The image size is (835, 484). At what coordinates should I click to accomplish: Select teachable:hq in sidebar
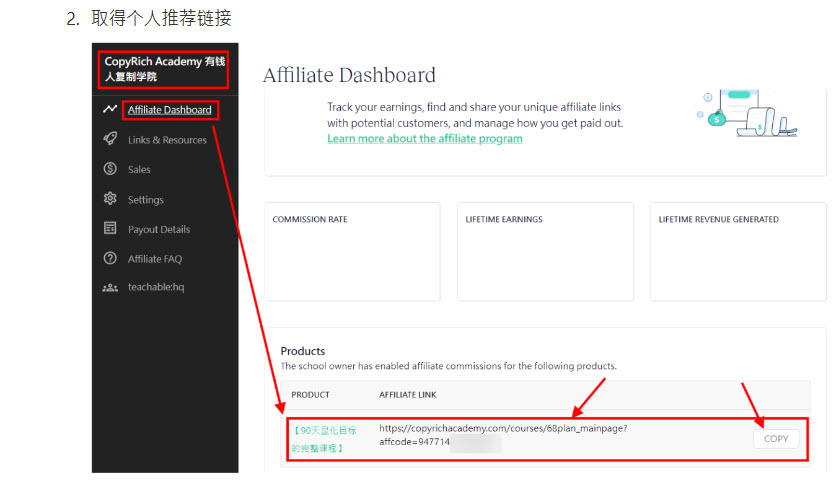(155, 287)
